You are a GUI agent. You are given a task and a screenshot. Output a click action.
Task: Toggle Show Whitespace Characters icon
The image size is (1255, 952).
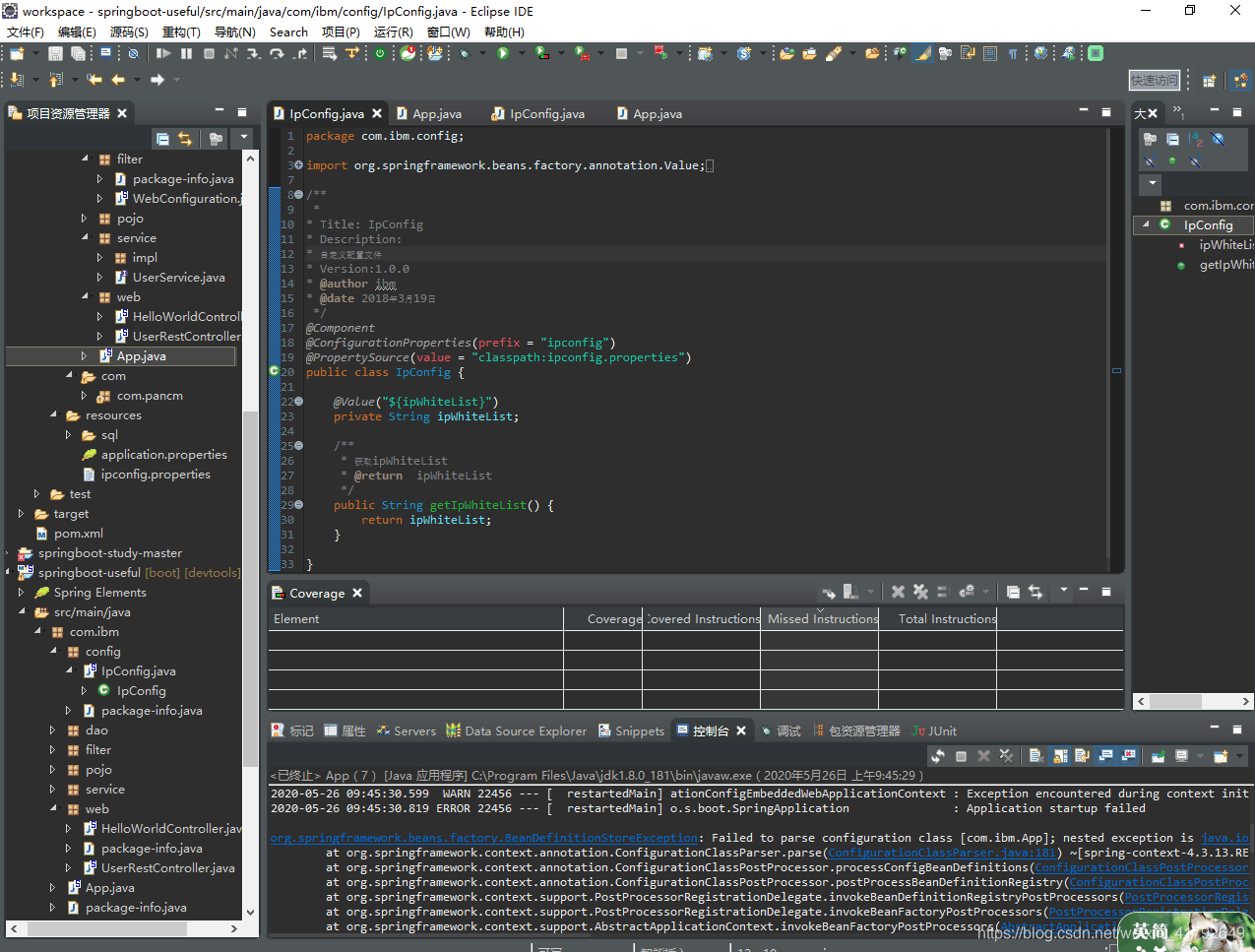click(1012, 53)
